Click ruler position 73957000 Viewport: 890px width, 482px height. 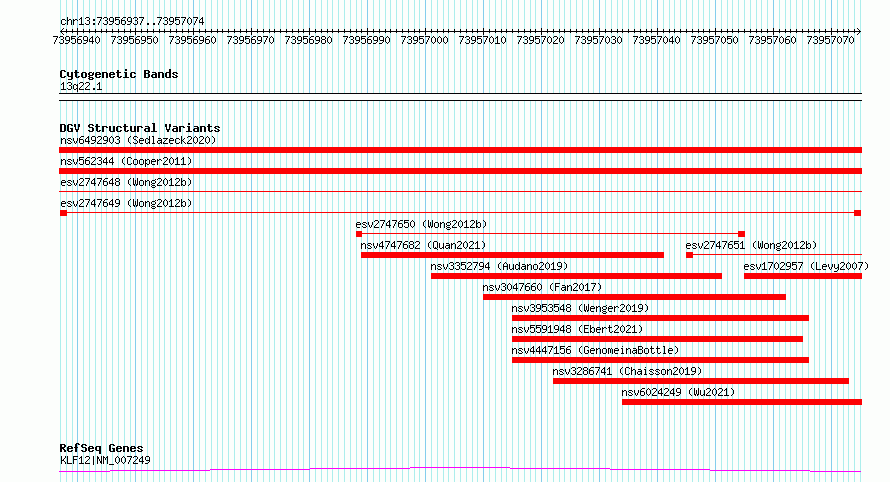point(424,40)
